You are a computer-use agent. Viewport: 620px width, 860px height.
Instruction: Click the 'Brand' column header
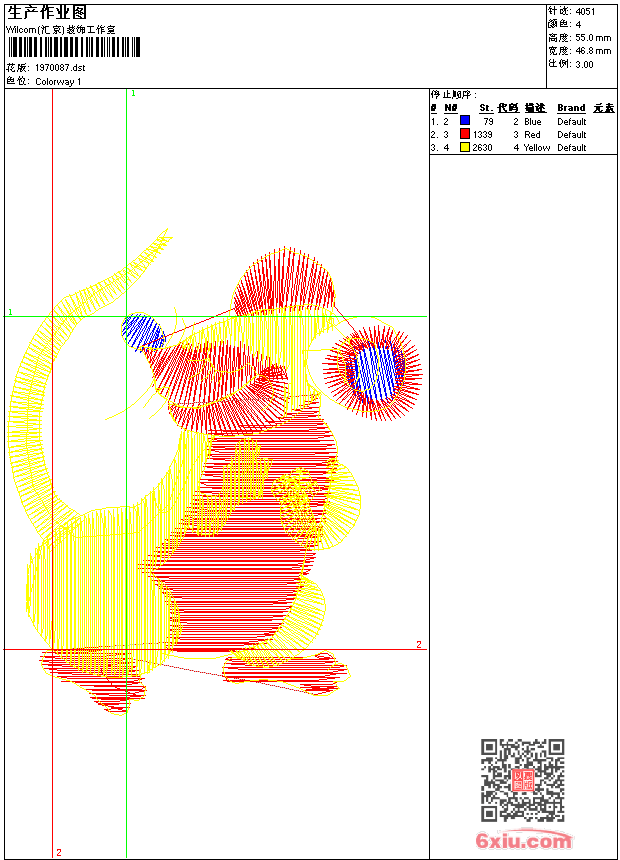[571, 108]
